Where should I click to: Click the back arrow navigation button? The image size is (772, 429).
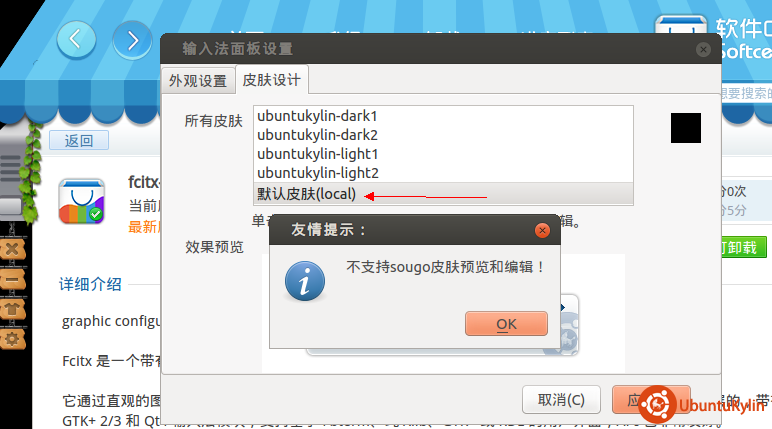pyautogui.click(x=76, y=40)
